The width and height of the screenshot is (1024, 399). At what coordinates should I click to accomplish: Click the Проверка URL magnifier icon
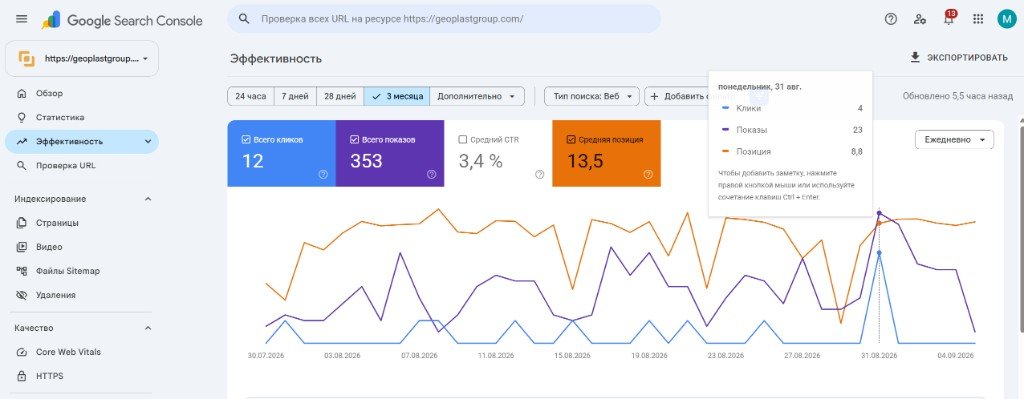click(22, 165)
